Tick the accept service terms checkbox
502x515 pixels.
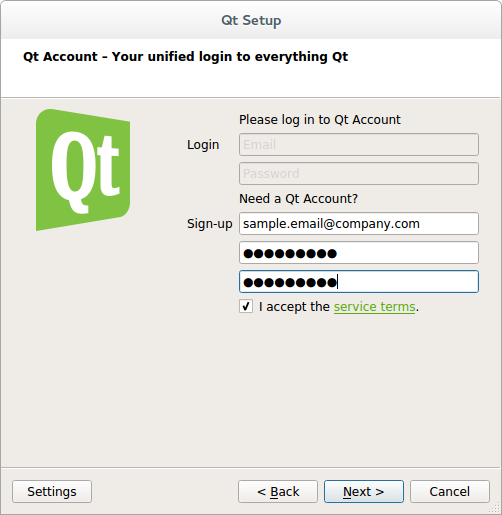(246, 306)
